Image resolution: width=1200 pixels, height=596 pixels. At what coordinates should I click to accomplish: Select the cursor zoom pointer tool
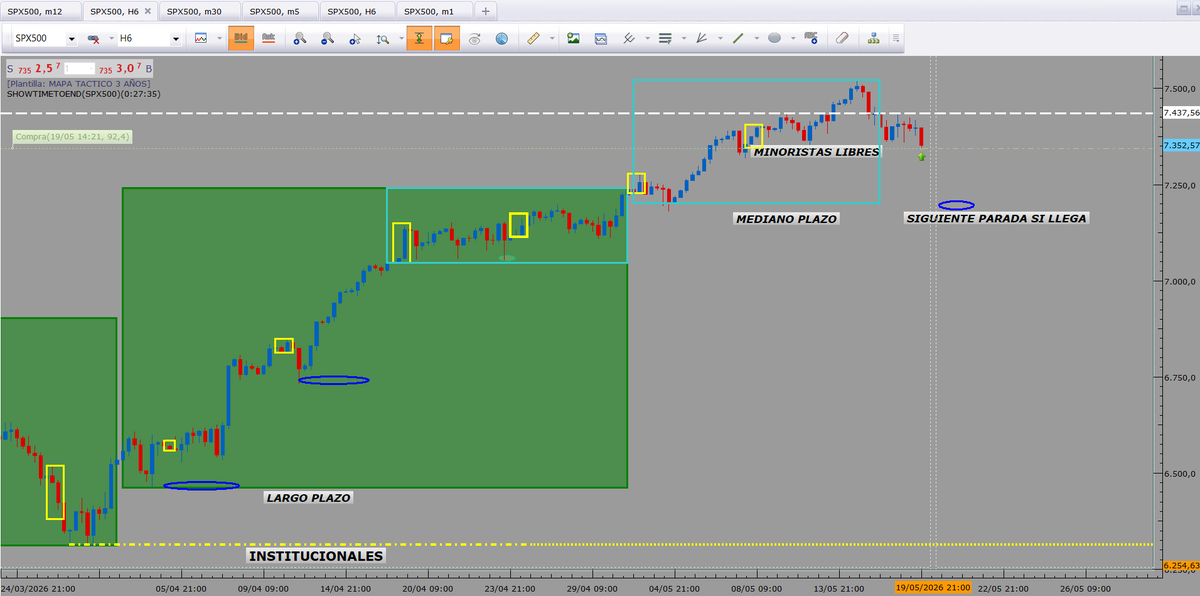(355, 39)
